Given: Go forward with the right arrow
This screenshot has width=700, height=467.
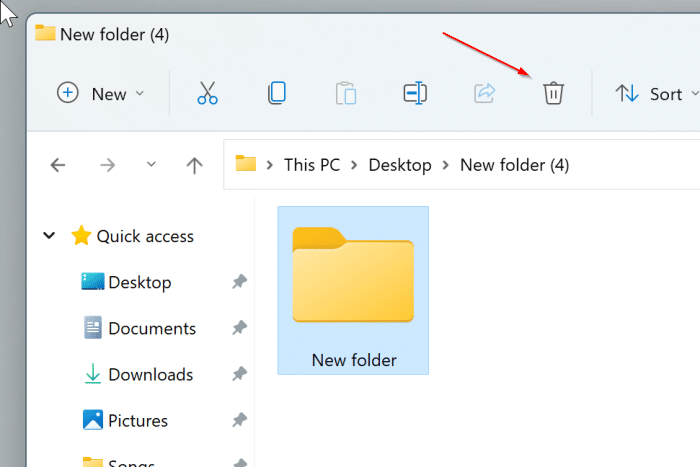Looking at the screenshot, I should point(108,165).
